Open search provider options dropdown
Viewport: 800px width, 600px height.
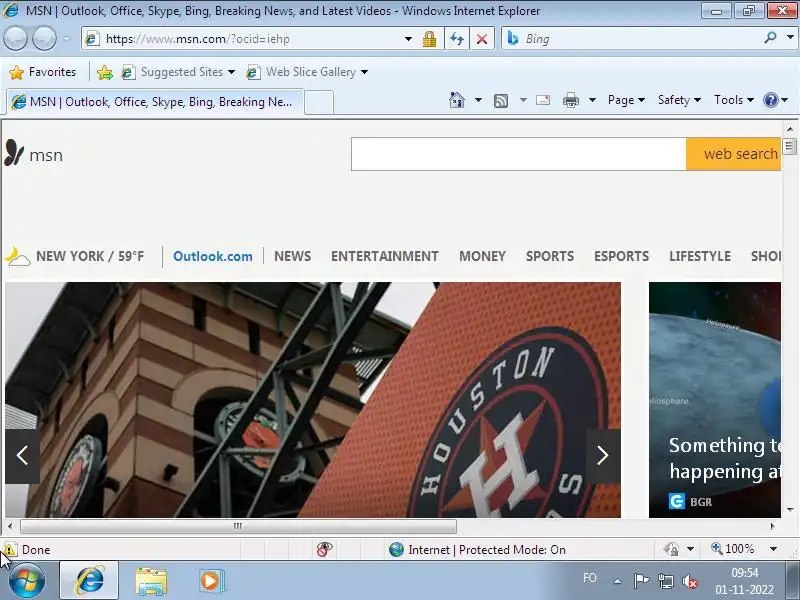coord(790,38)
